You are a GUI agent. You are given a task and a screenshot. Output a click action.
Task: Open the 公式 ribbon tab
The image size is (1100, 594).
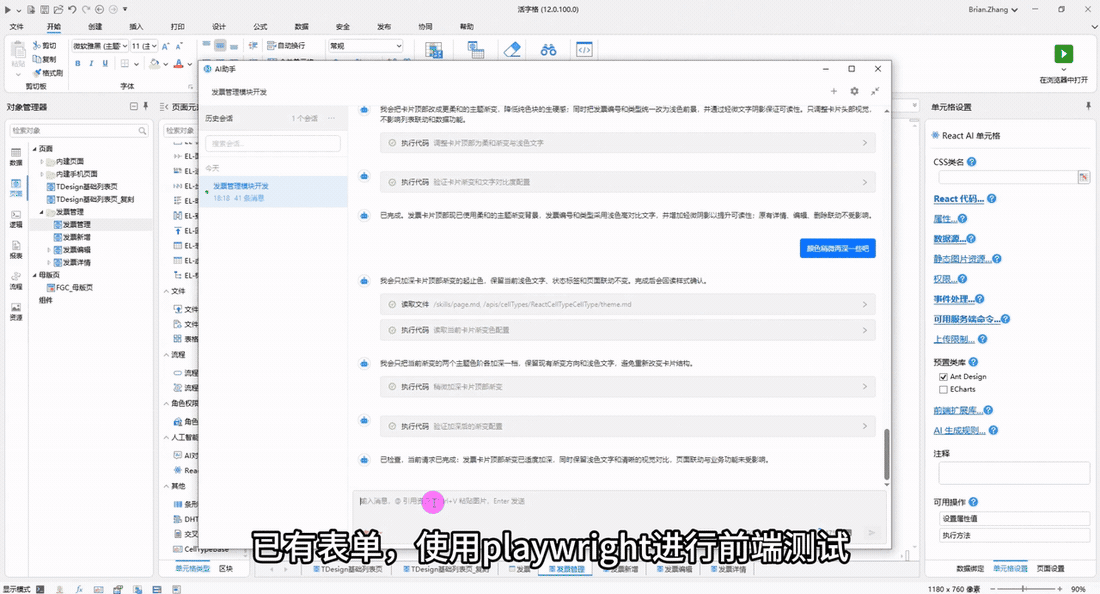click(x=260, y=27)
